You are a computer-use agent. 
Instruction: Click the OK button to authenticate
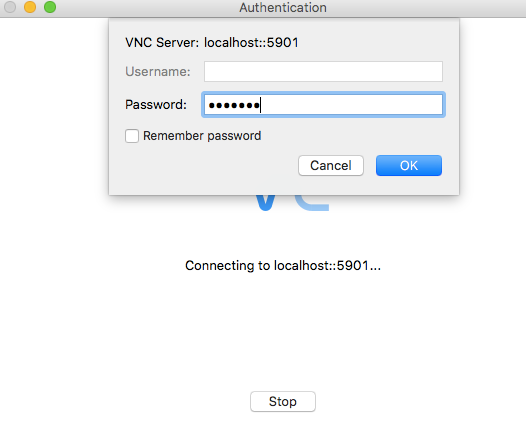point(409,165)
